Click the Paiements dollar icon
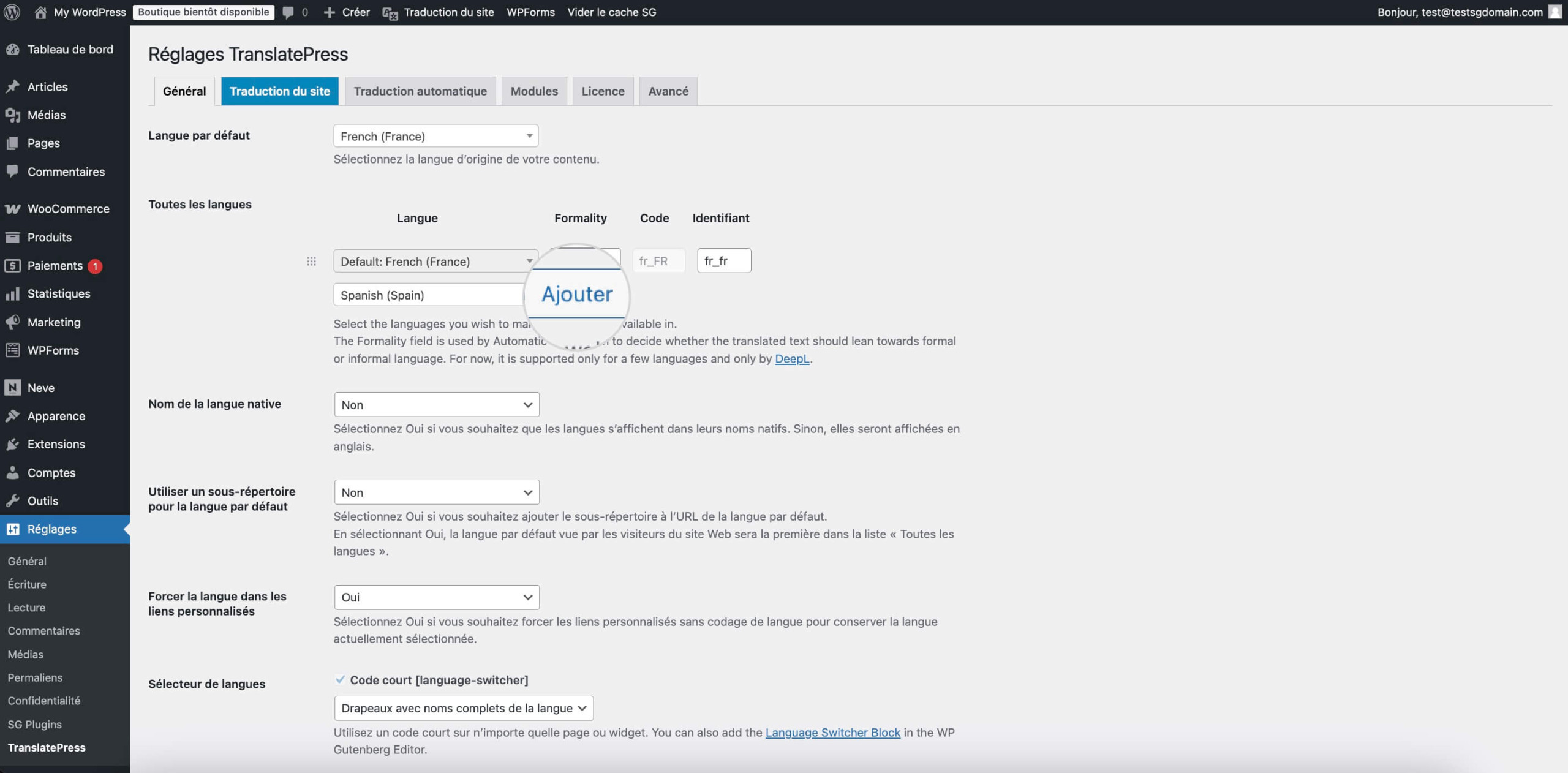The height and width of the screenshot is (773, 1568). [x=13, y=265]
